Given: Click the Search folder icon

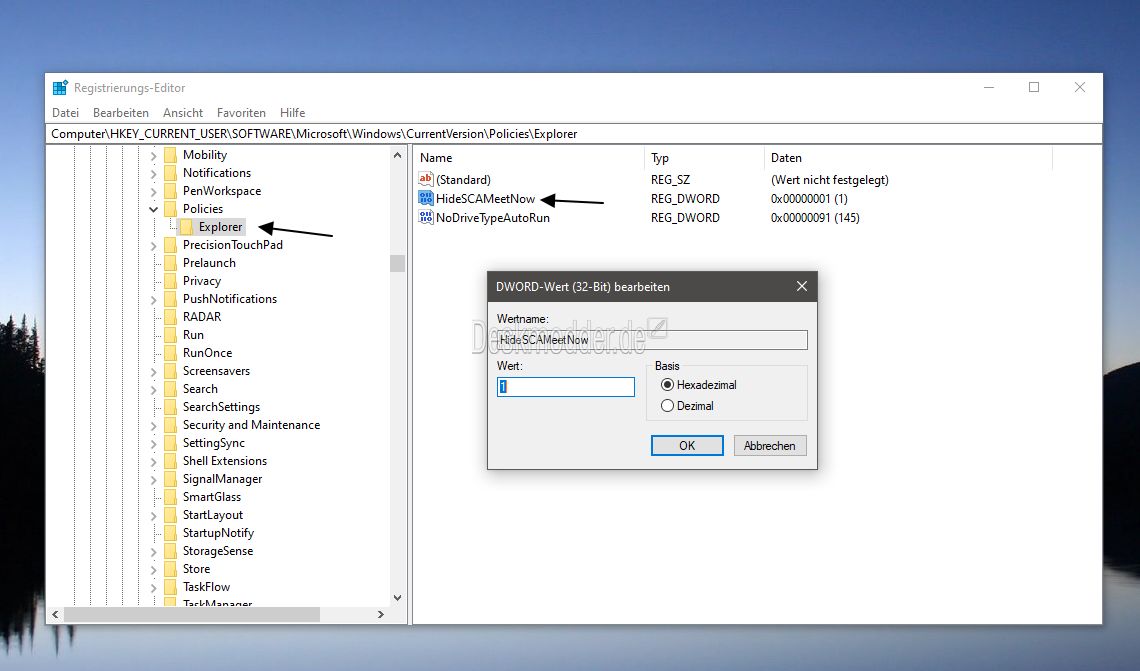Looking at the screenshot, I should (170, 389).
